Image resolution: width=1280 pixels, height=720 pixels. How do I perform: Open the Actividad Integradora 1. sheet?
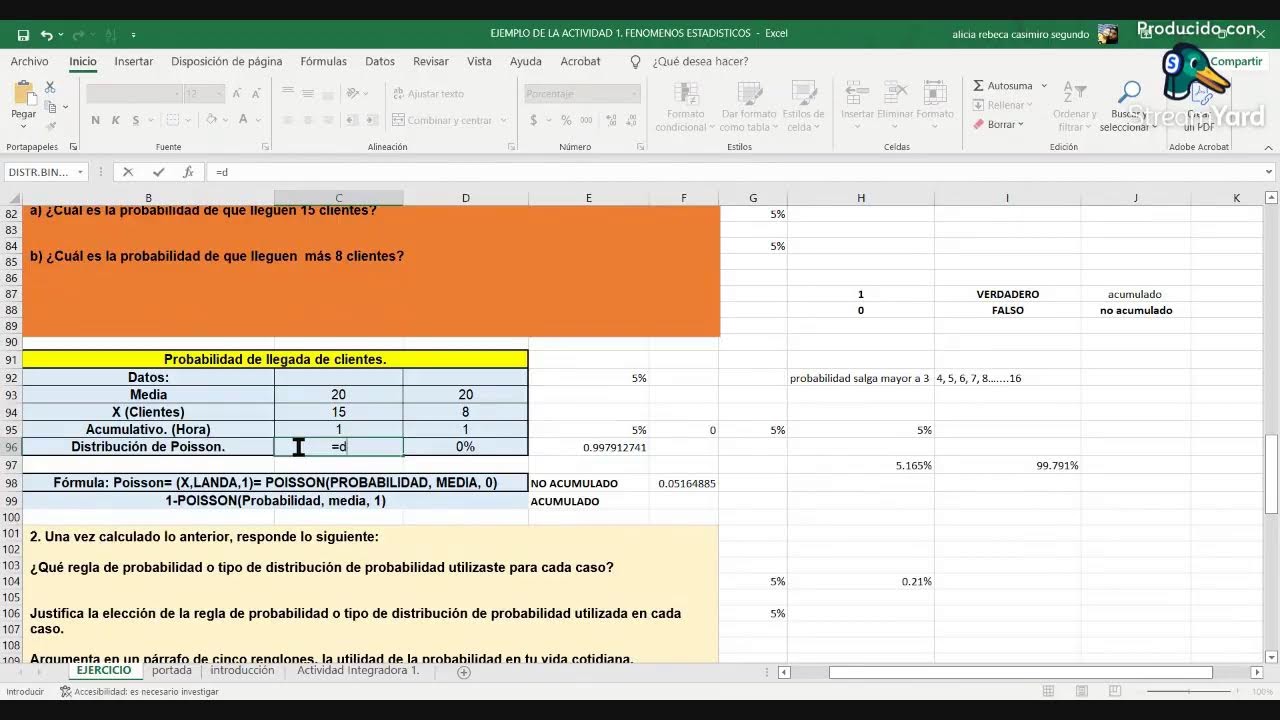coord(358,670)
